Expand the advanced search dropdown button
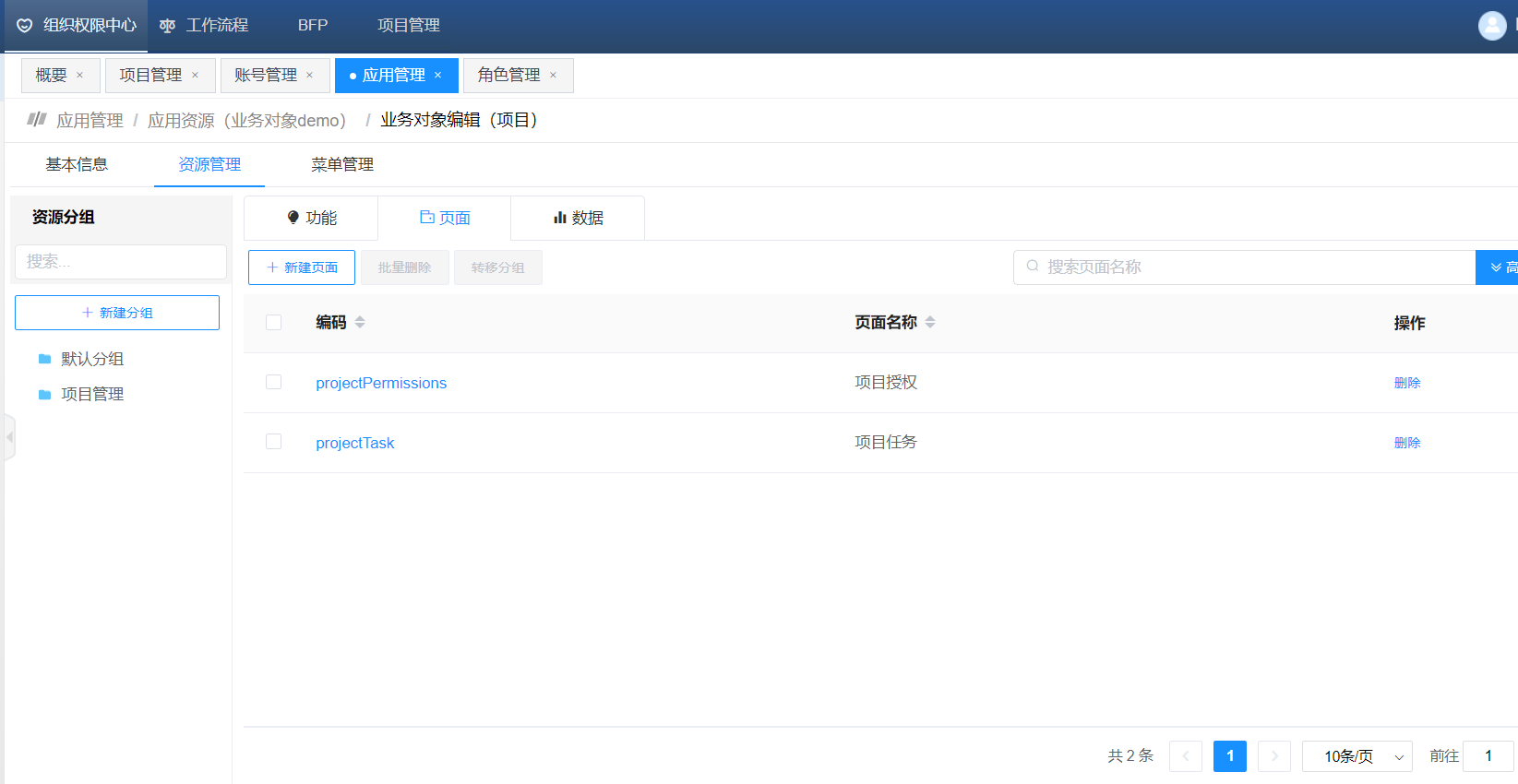 (x=1497, y=267)
